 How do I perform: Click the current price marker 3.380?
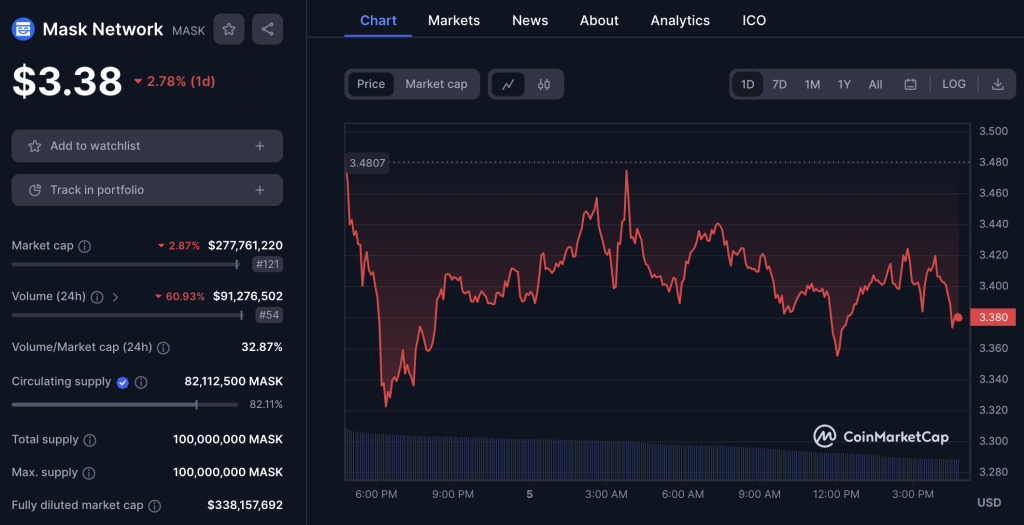coord(993,317)
